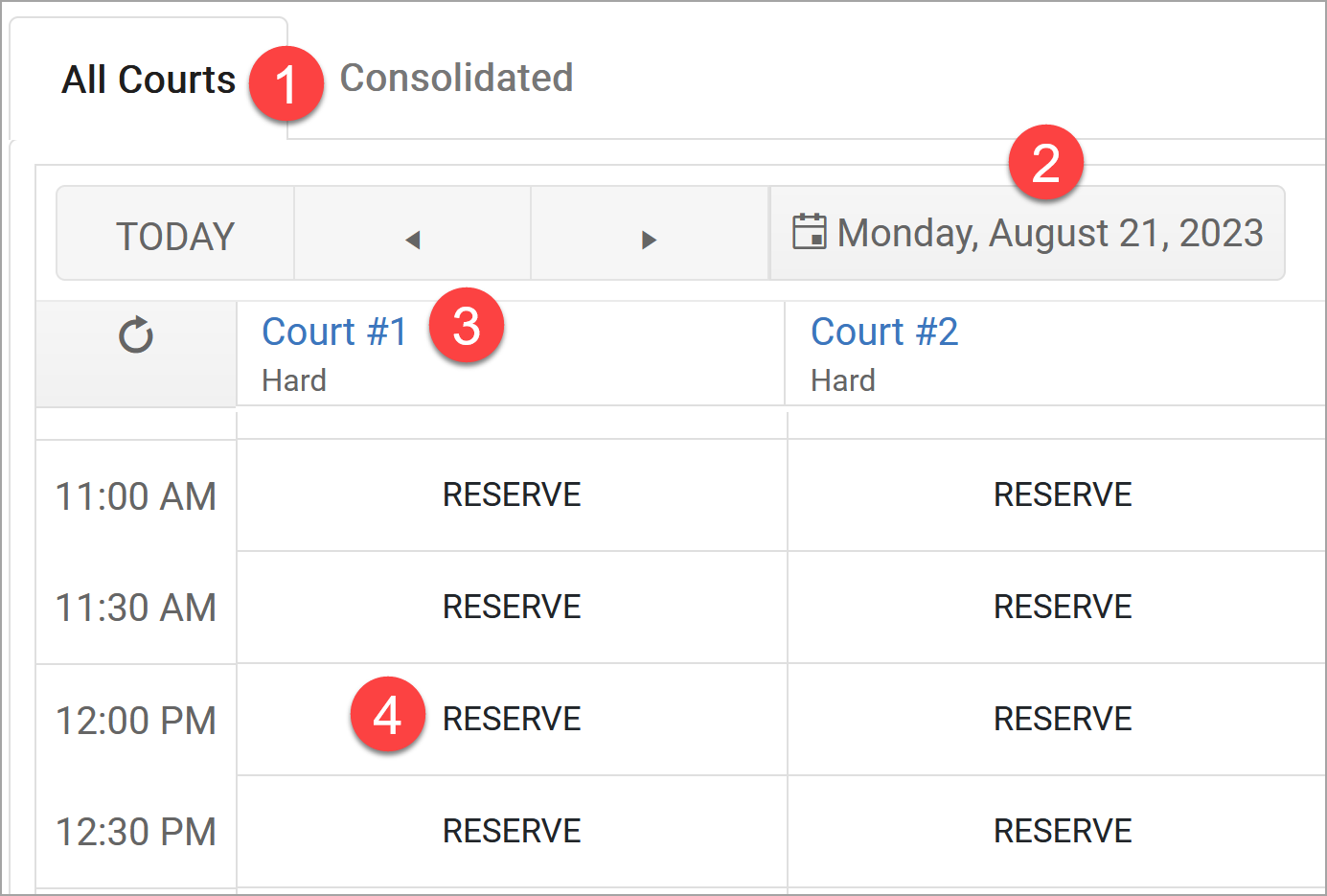Click the 12:00 PM time label
The width and height of the screenshot is (1327, 896).
point(136,721)
